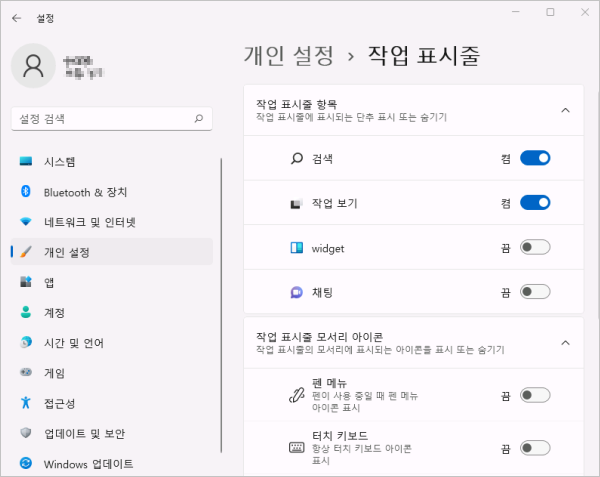600x477 pixels.
Task: Click the 펜 메뉴 title text
Action: pos(329,383)
